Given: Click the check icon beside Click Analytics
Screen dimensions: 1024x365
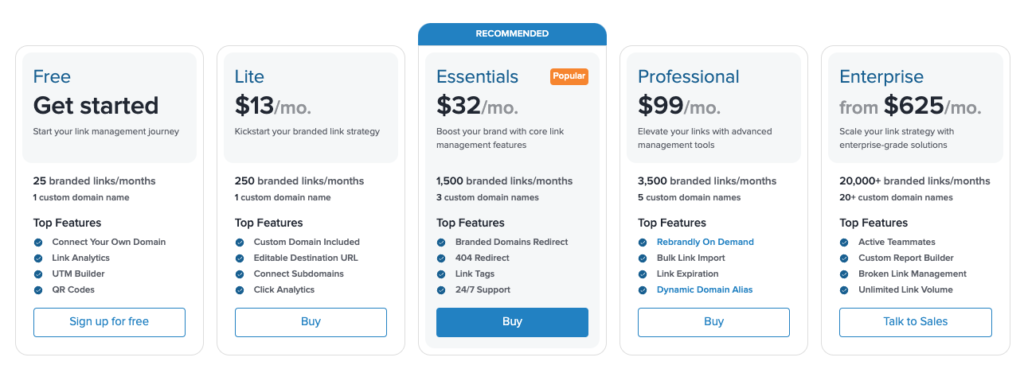Looking at the screenshot, I should coord(240,290).
